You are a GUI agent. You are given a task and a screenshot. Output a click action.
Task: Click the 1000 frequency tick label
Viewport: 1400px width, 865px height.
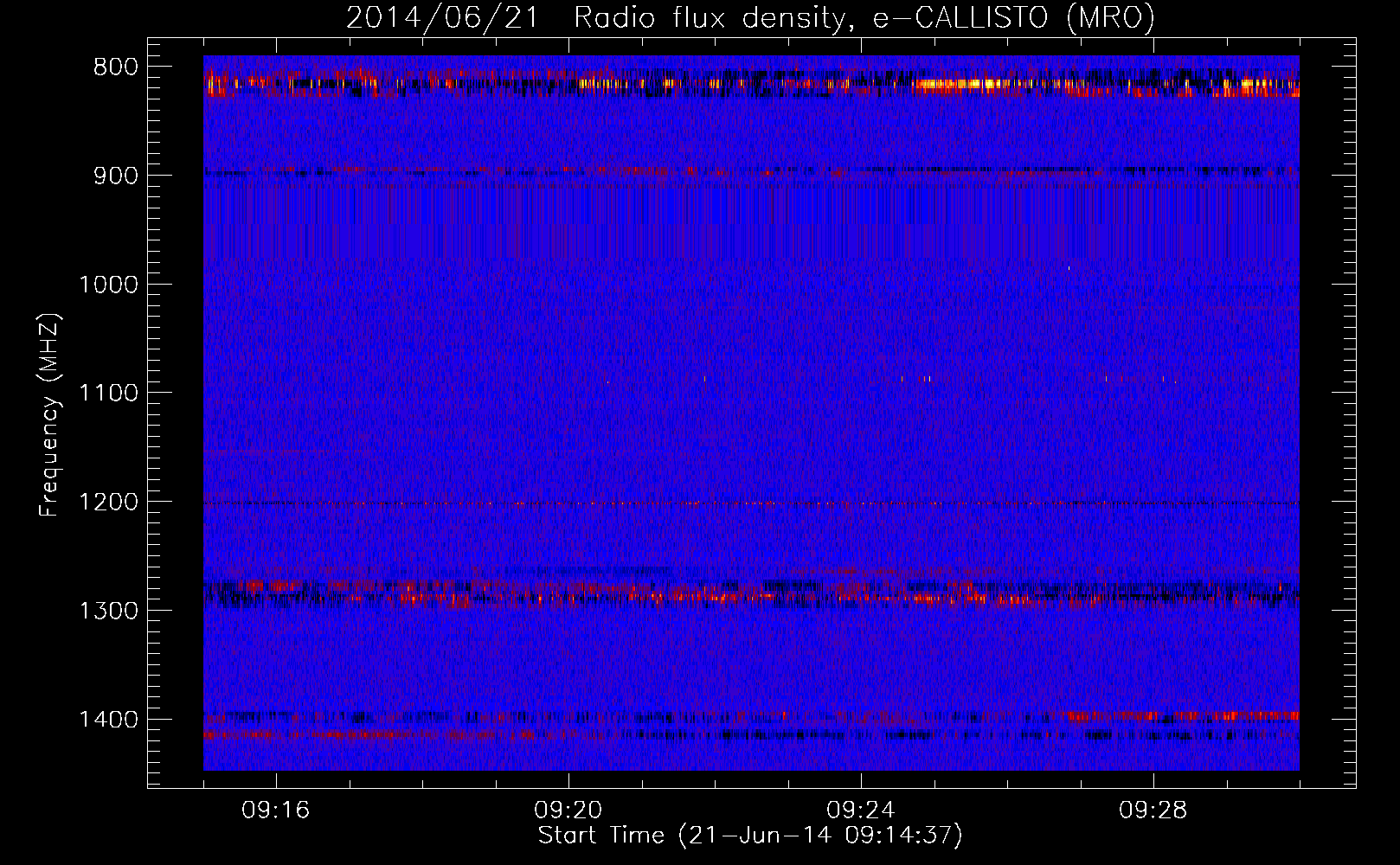click(108, 285)
